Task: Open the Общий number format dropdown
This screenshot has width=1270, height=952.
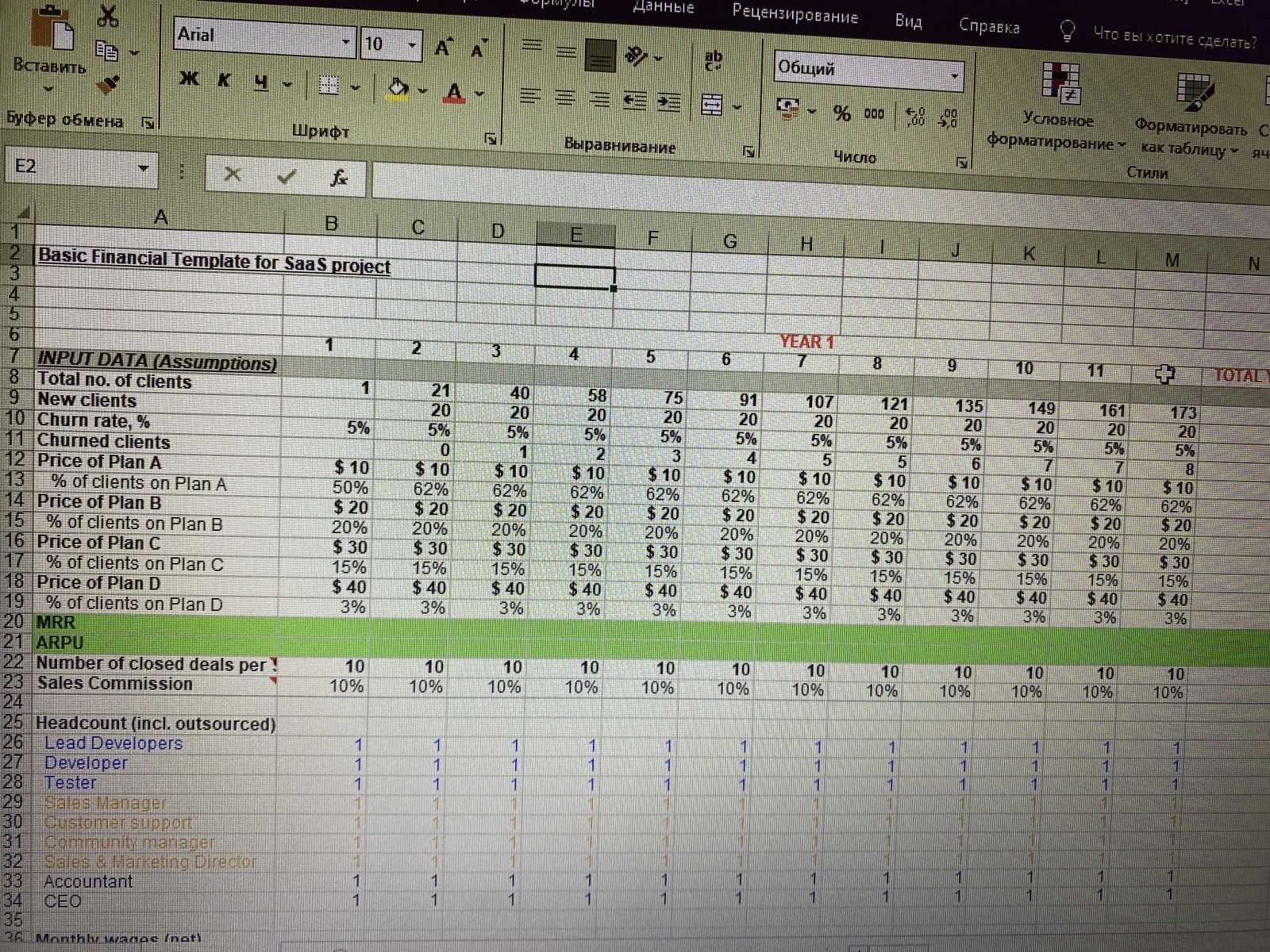Action: pos(955,77)
